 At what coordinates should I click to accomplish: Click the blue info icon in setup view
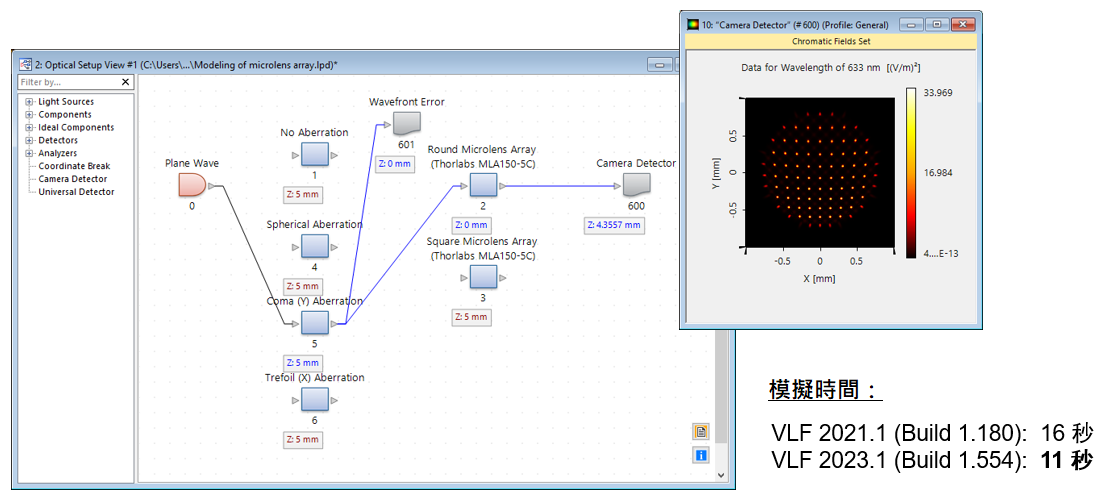(x=701, y=454)
